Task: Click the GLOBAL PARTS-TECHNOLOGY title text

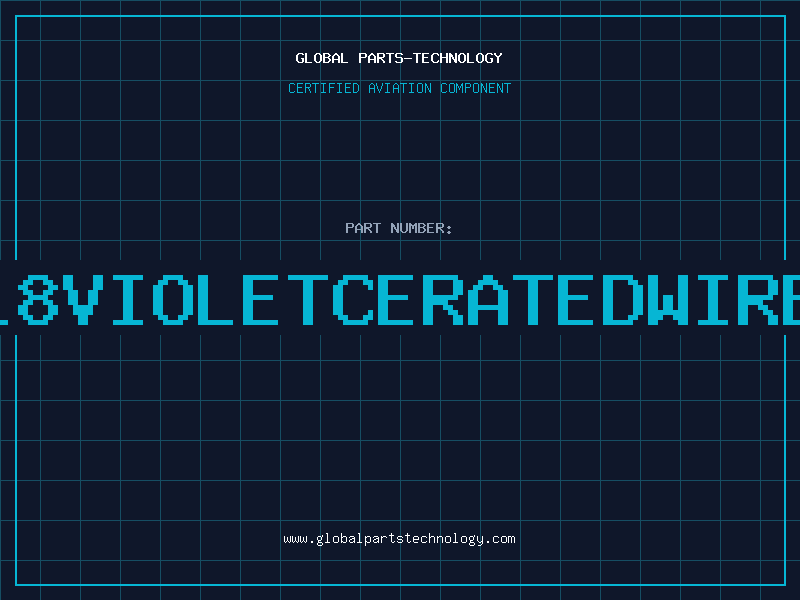Action: (x=399, y=58)
